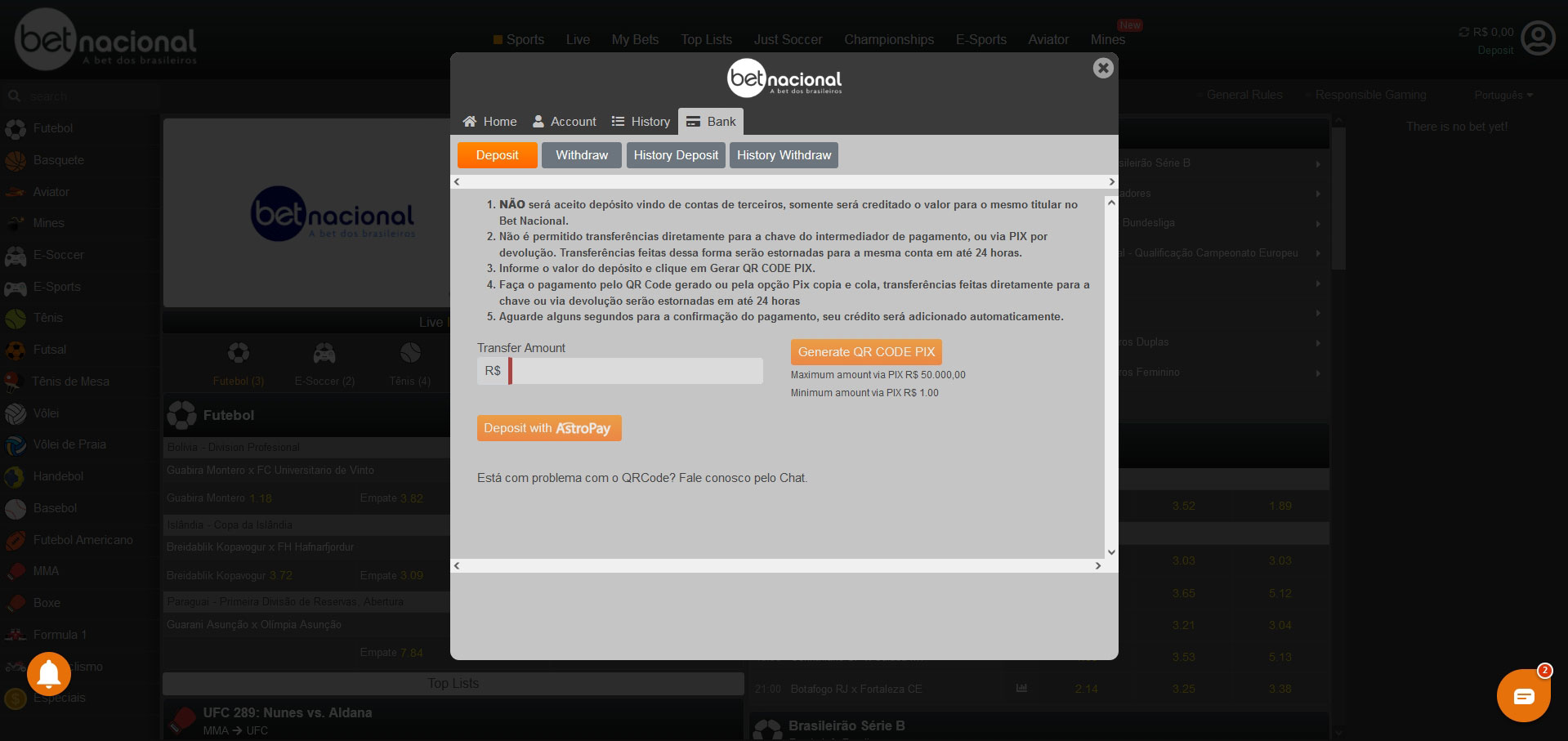Click vertical scrollbar down arrow in modal
The width and height of the screenshot is (1568, 741).
click(1111, 552)
